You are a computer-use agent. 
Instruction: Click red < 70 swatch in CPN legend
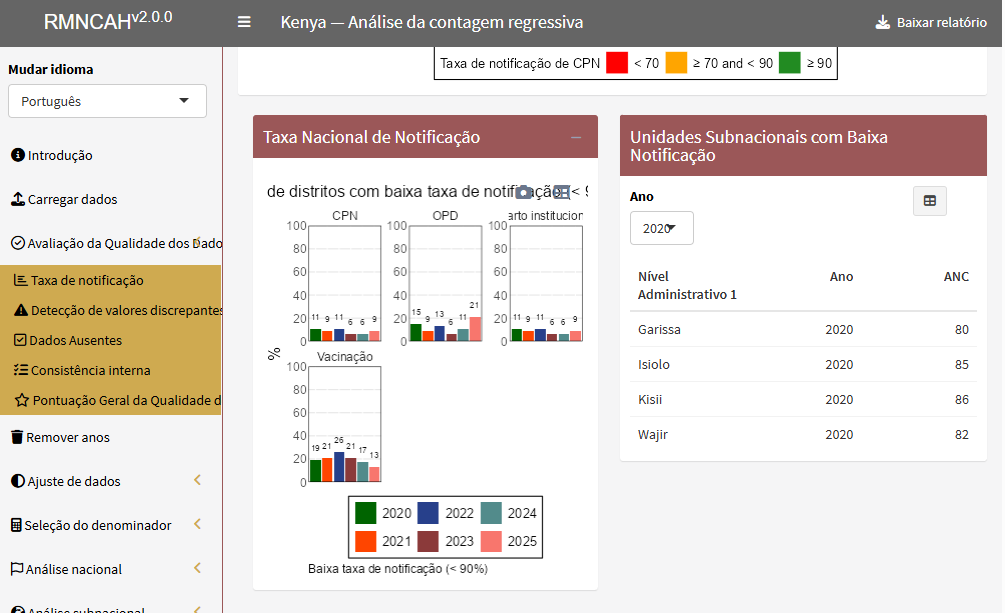tap(617, 63)
